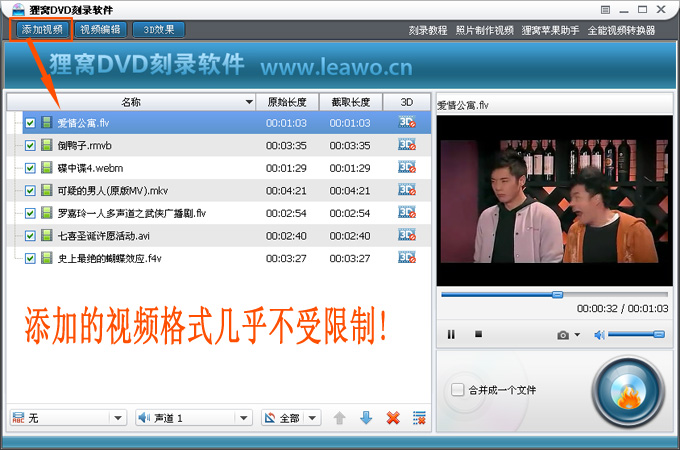Delete selected video with red X
This screenshot has height=450, width=680.
point(393,418)
